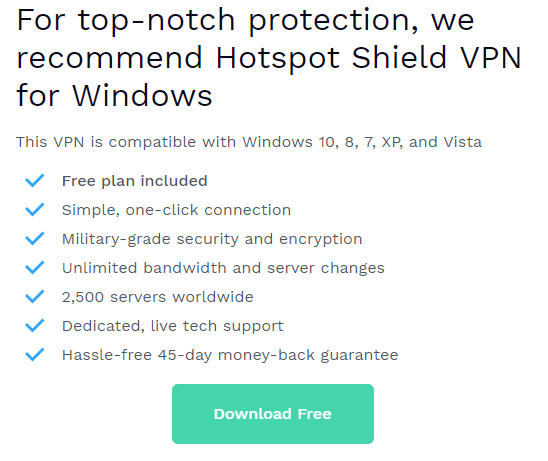Image resolution: width=548 pixels, height=461 pixels.
Task: Click checkmark beside Free plan included
Action: click(35, 181)
